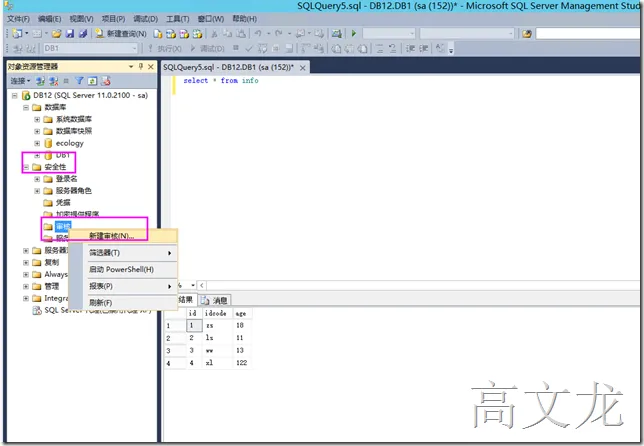Collapse the 安全性 folder

pos(26,167)
